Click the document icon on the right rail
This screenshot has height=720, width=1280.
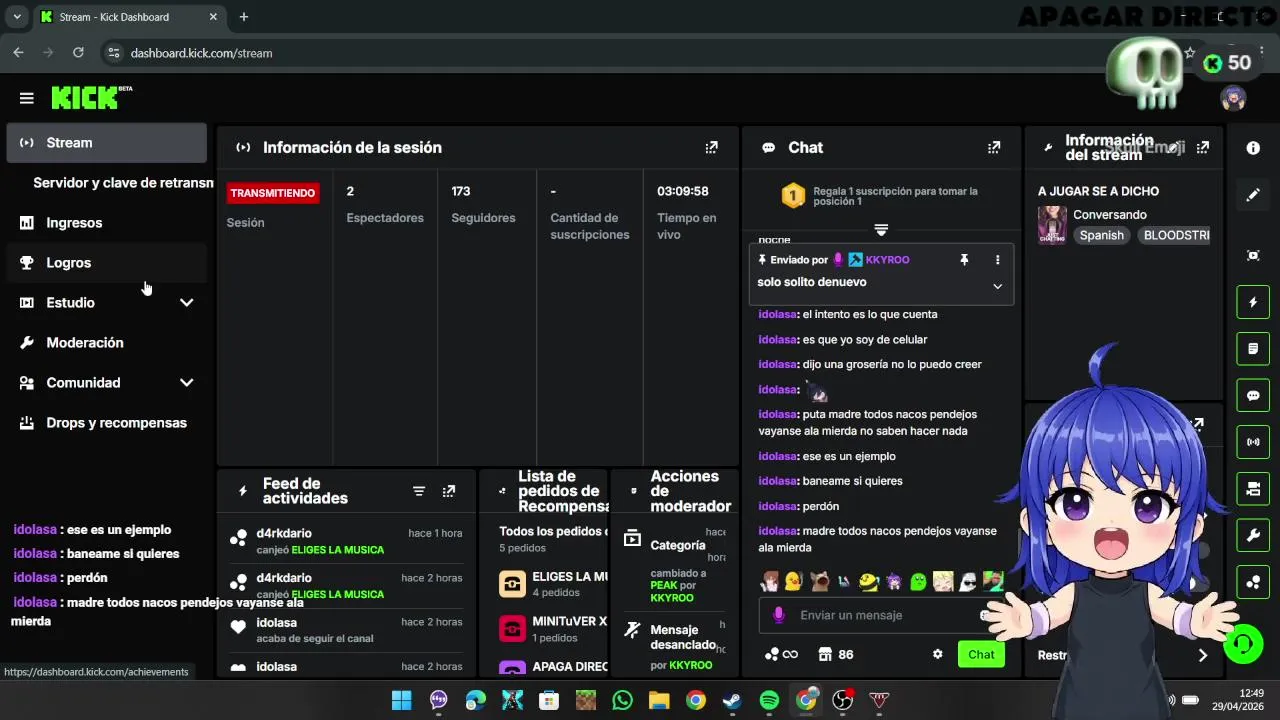click(1253, 349)
